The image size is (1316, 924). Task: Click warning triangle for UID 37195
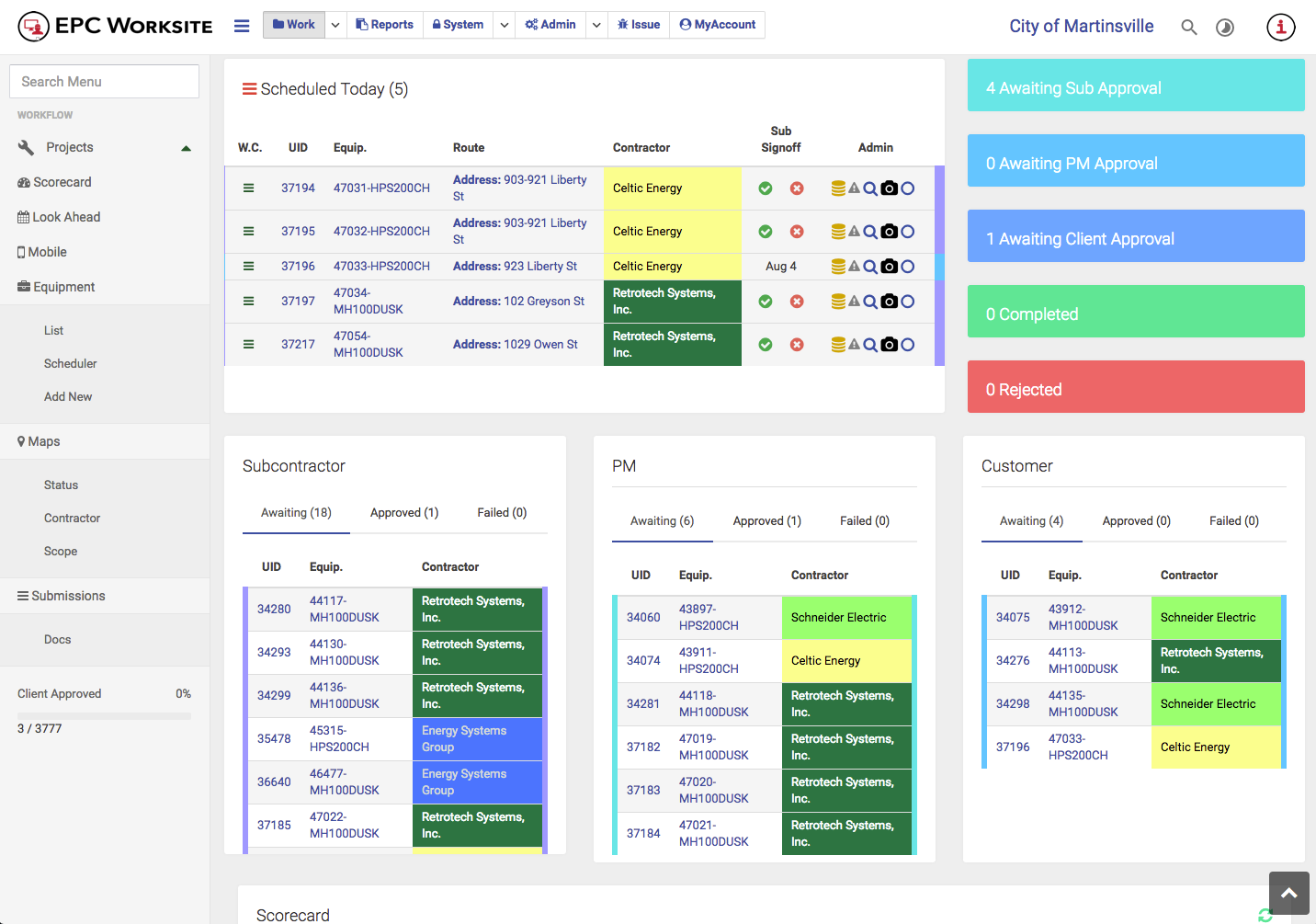855,231
